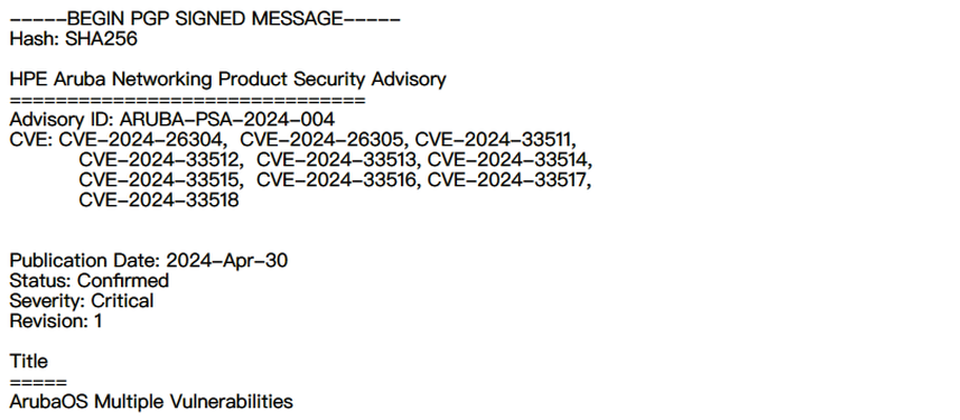Click CVE-2024-33511 identifier
This screenshot has height=420, width=960.
pyautogui.click(x=495, y=140)
